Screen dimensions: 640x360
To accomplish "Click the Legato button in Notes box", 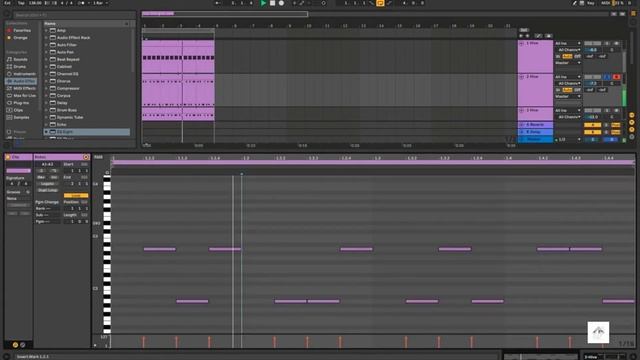I will click(x=48, y=184).
